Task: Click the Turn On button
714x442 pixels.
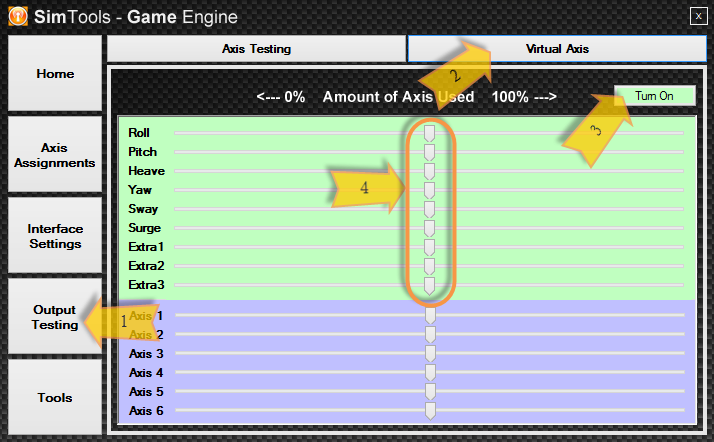Action: click(x=654, y=96)
